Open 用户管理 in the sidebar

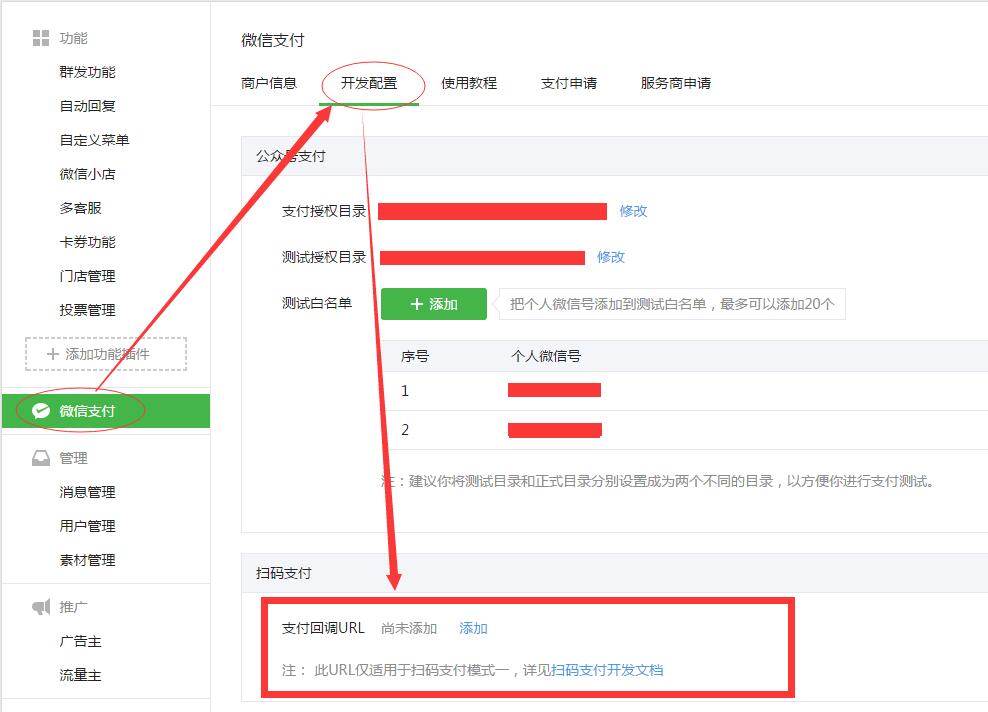pyautogui.click(x=88, y=526)
